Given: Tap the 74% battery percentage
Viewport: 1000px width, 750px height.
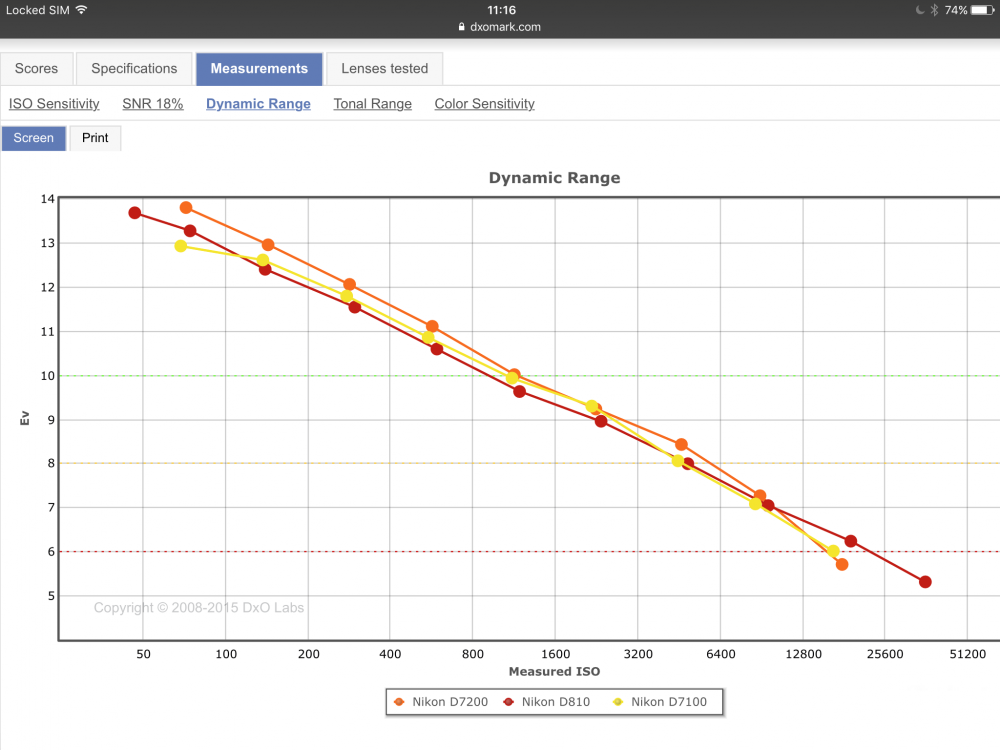Looking at the screenshot, I should (x=955, y=10).
